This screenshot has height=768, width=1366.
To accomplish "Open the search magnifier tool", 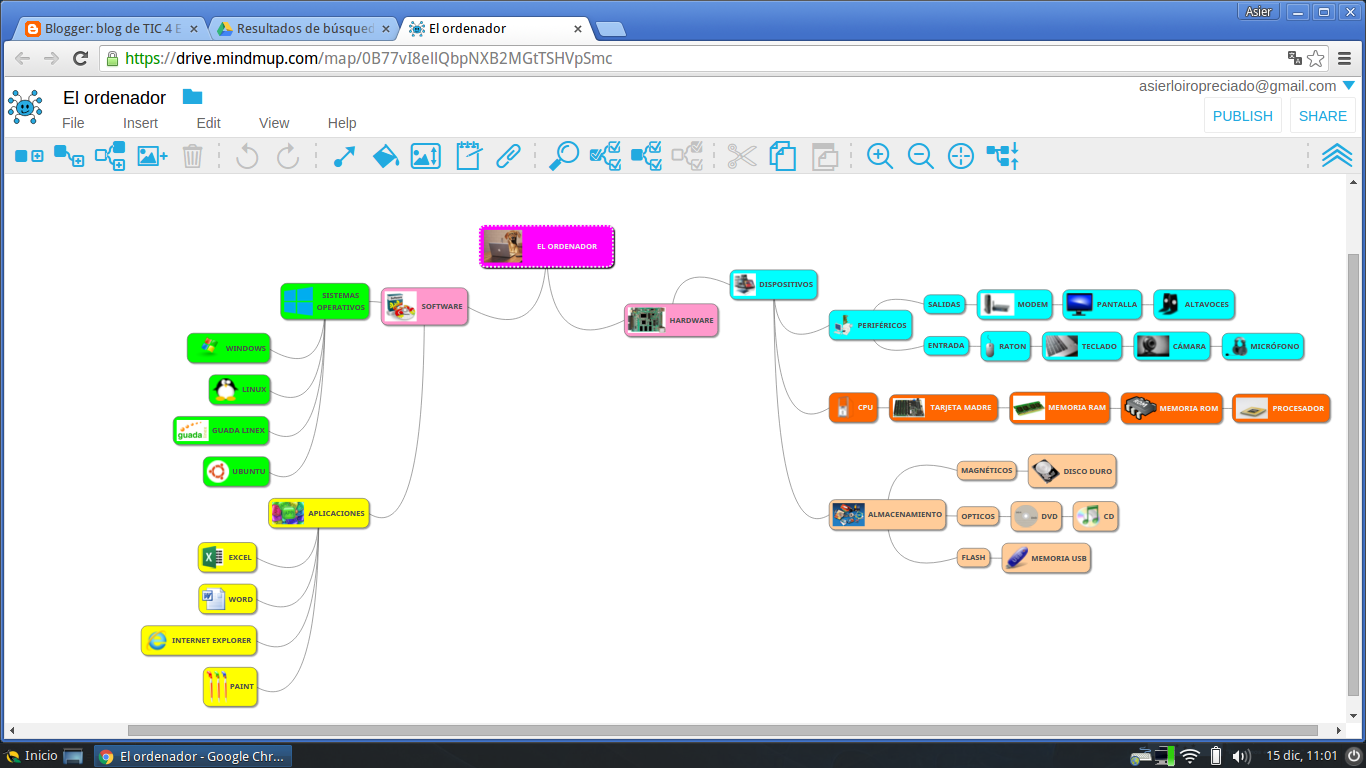I will (563, 156).
